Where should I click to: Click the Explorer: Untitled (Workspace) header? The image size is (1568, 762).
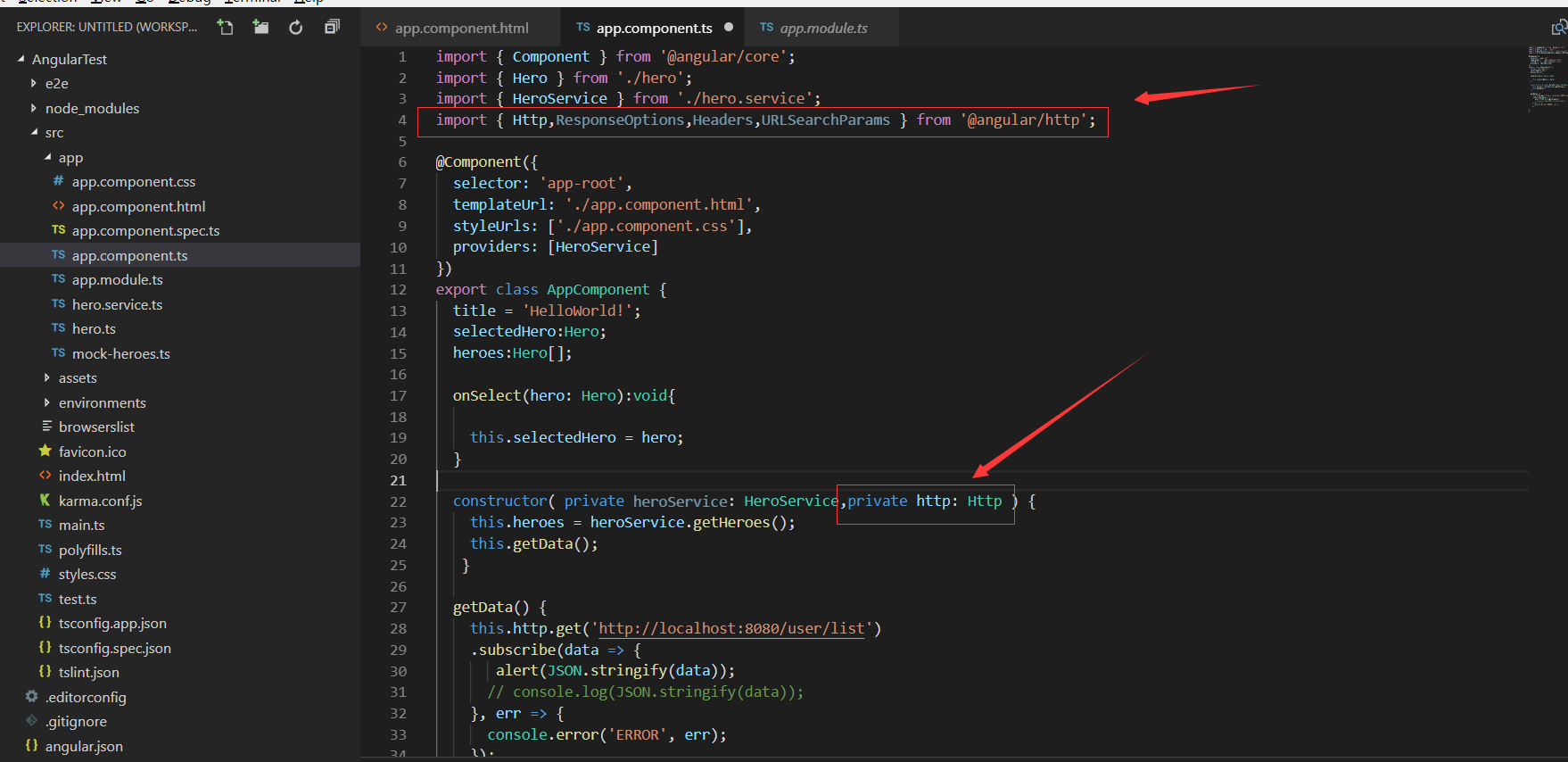pos(107,27)
